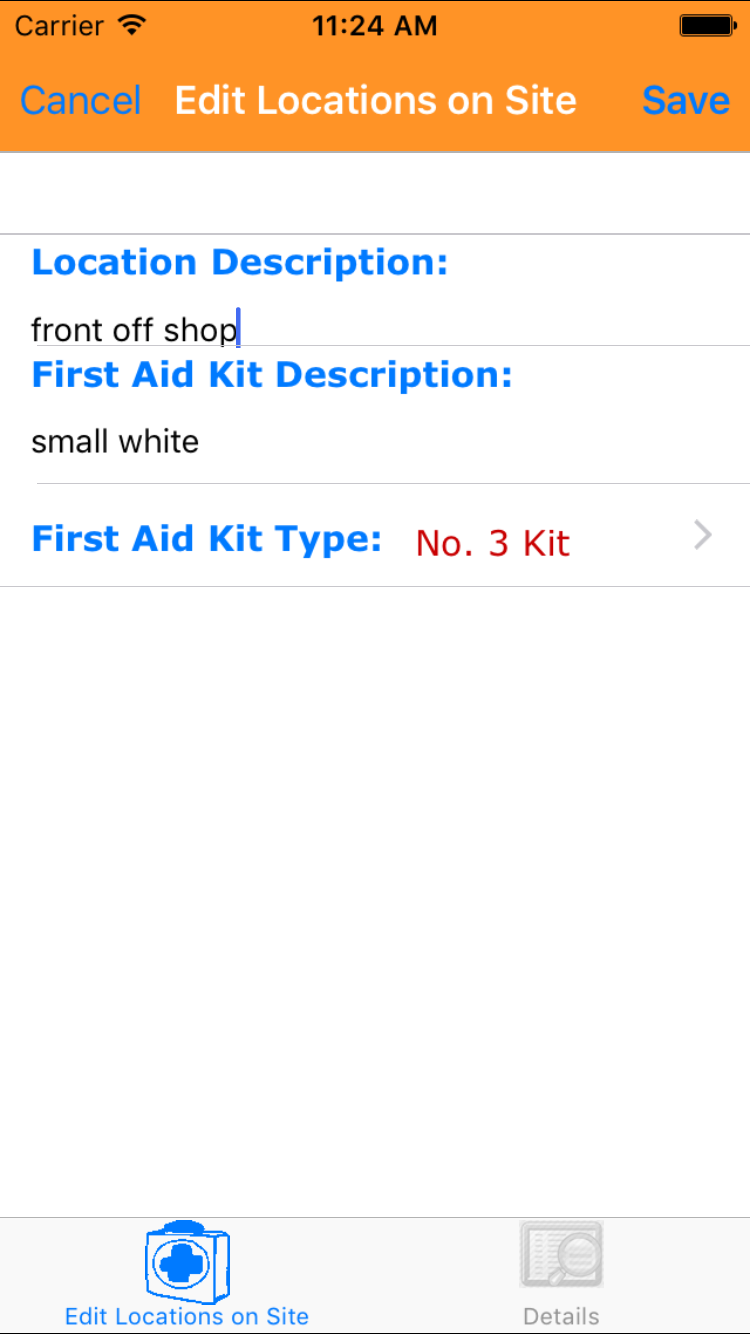The height and width of the screenshot is (1334, 750).
Task: Tap the First Aid Kit Type label
Action: (x=207, y=539)
